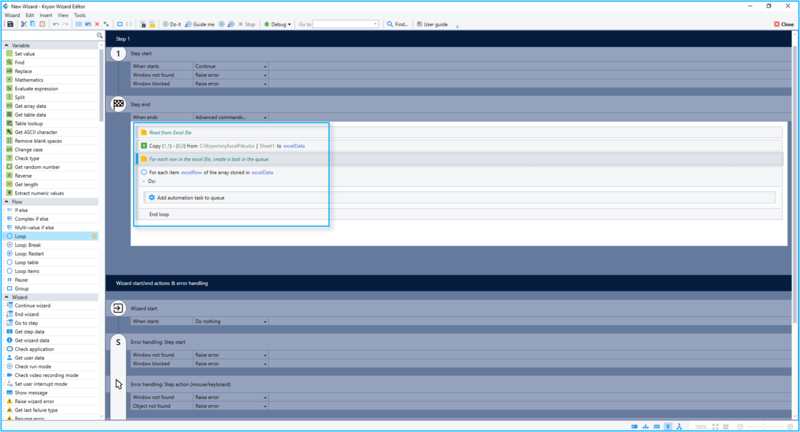The image size is (800, 432).
Task: Click the Save icon in the toolbar
Action: click(x=10, y=23)
